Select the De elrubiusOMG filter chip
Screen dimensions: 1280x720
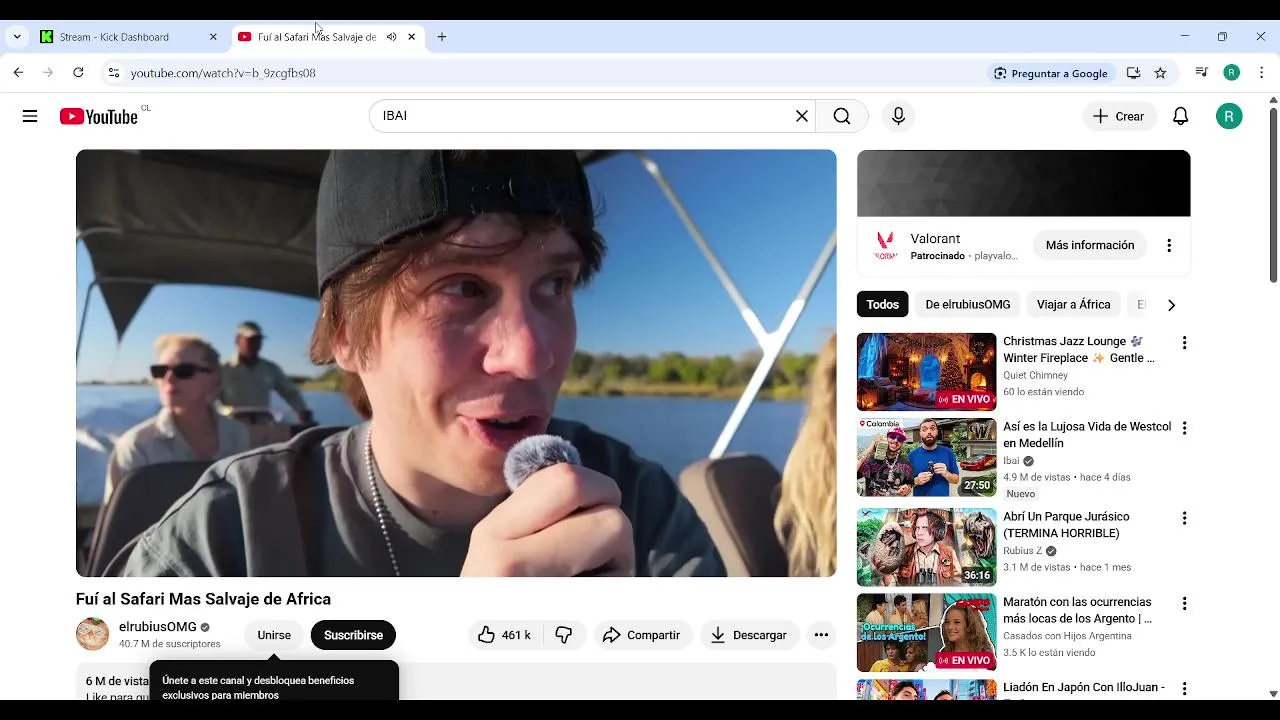pyautogui.click(x=968, y=304)
